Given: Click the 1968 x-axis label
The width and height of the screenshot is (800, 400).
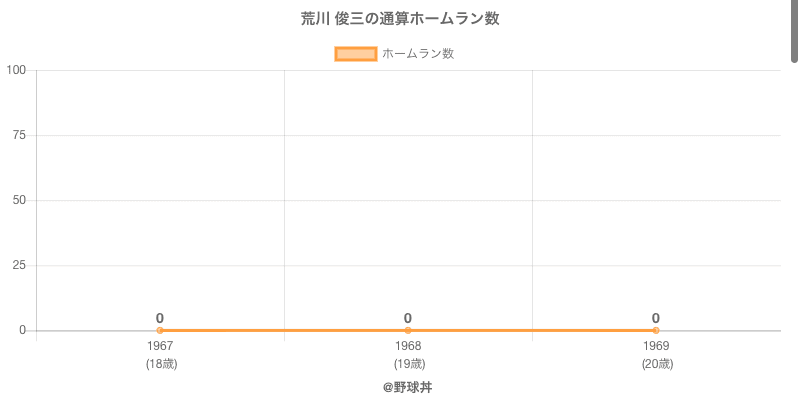Looking at the screenshot, I should (408, 346).
